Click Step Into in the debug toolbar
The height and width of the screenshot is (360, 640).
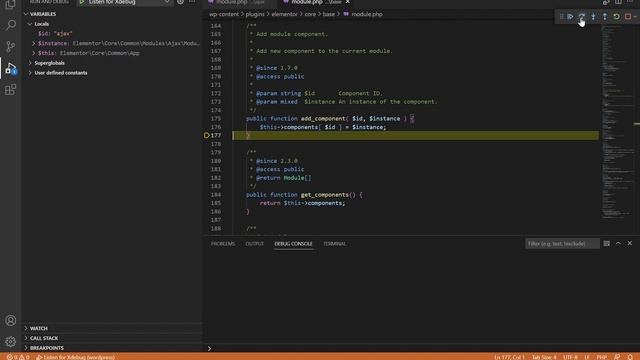click(593, 17)
